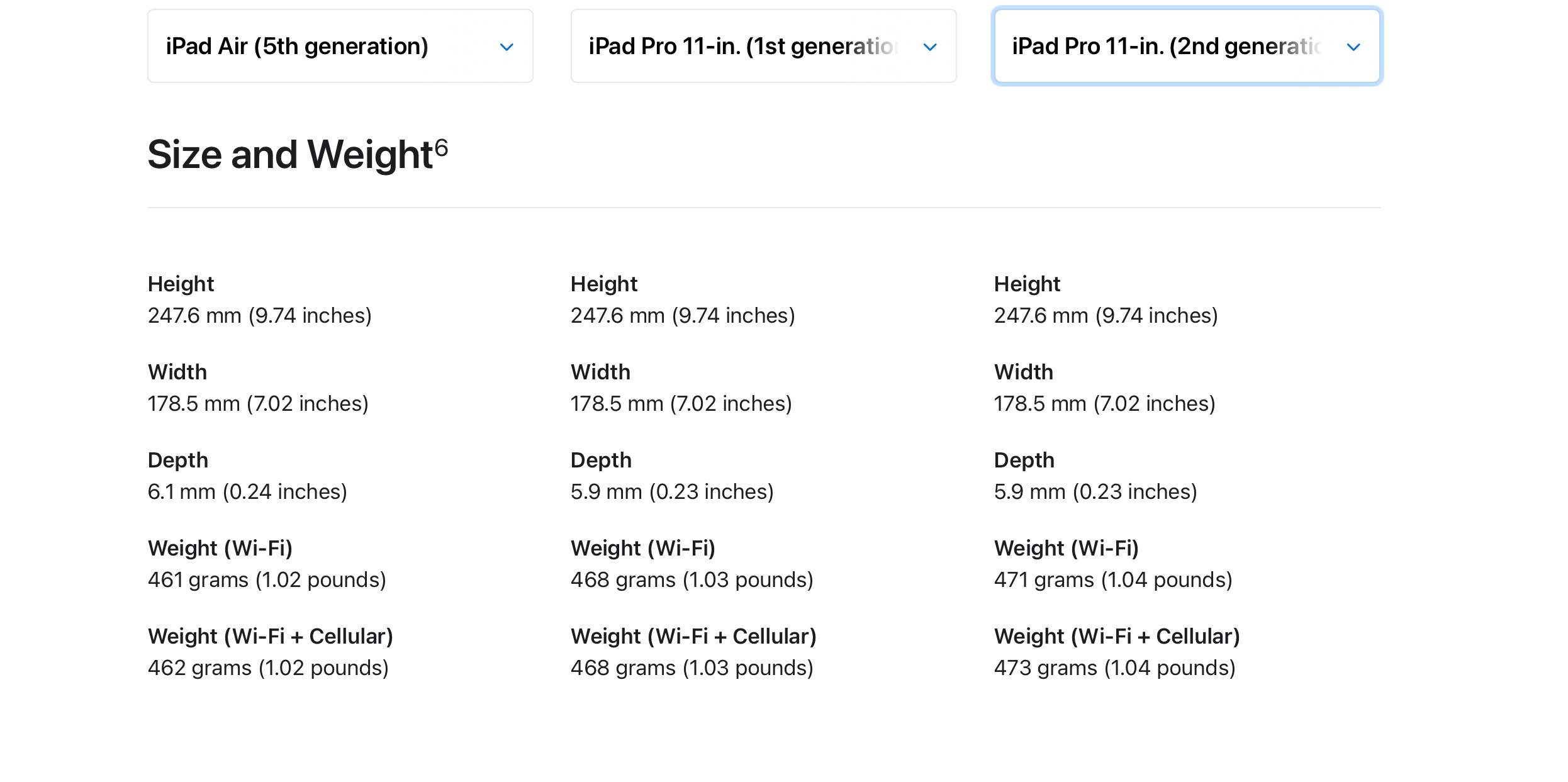The width and height of the screenshot is (1568, 782).
Task: Click the 1st generation Weight (Wi-Fi + Cellular) label
Action: click(693, 637)
